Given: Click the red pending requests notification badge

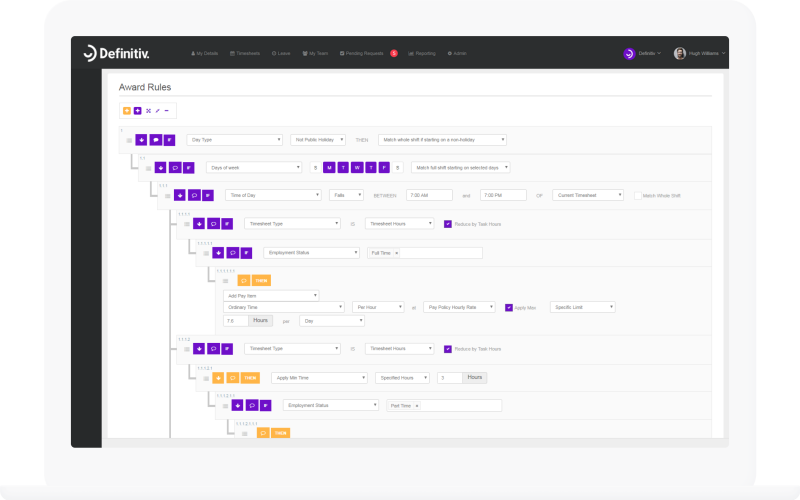Looking at the screenshot, I should [394, 53].
